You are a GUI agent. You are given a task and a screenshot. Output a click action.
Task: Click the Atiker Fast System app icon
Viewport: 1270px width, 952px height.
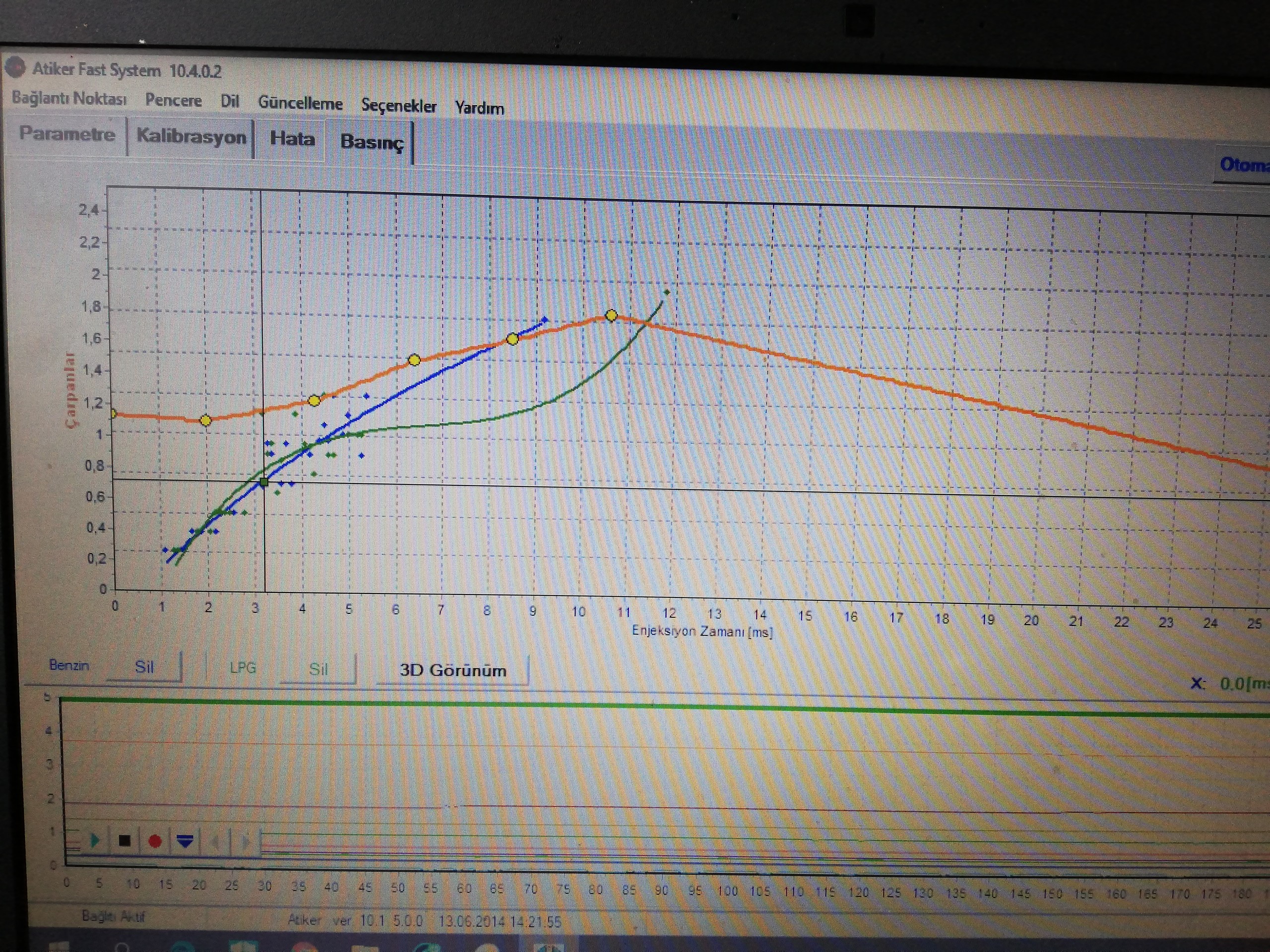tap(15, 68)
